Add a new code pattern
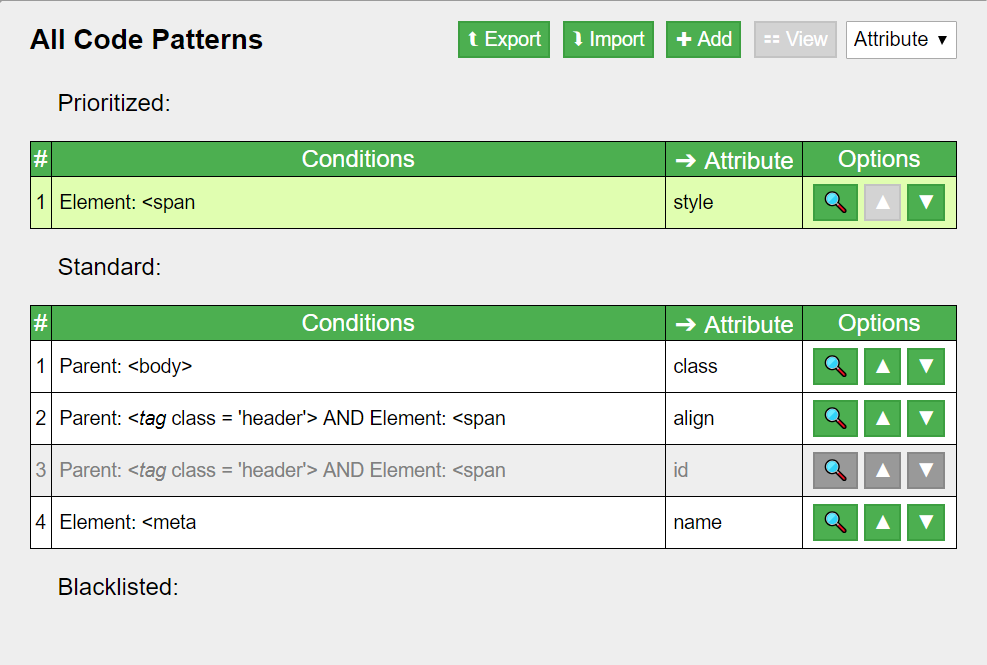 tap(703, 40)
